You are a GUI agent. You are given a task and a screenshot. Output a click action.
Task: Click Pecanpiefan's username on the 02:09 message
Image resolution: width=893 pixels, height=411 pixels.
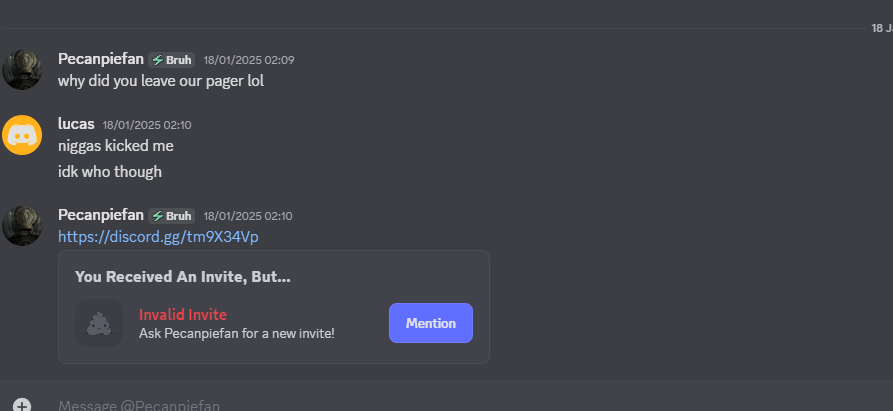coord(101,59)
